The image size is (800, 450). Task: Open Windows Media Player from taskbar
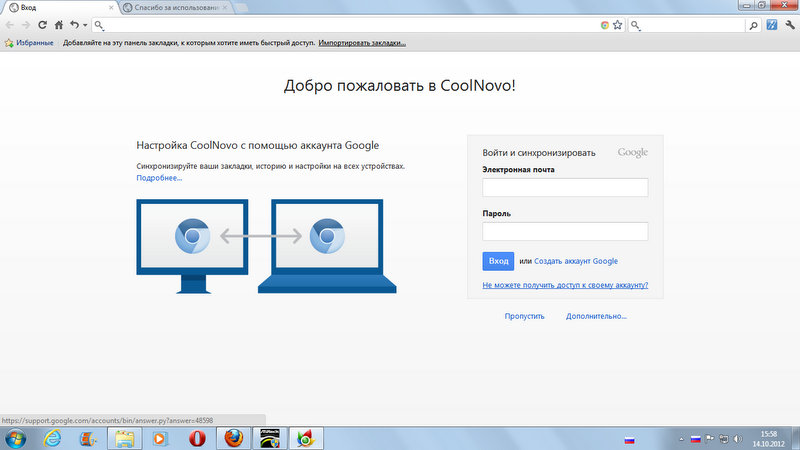(x=160, y=438)
